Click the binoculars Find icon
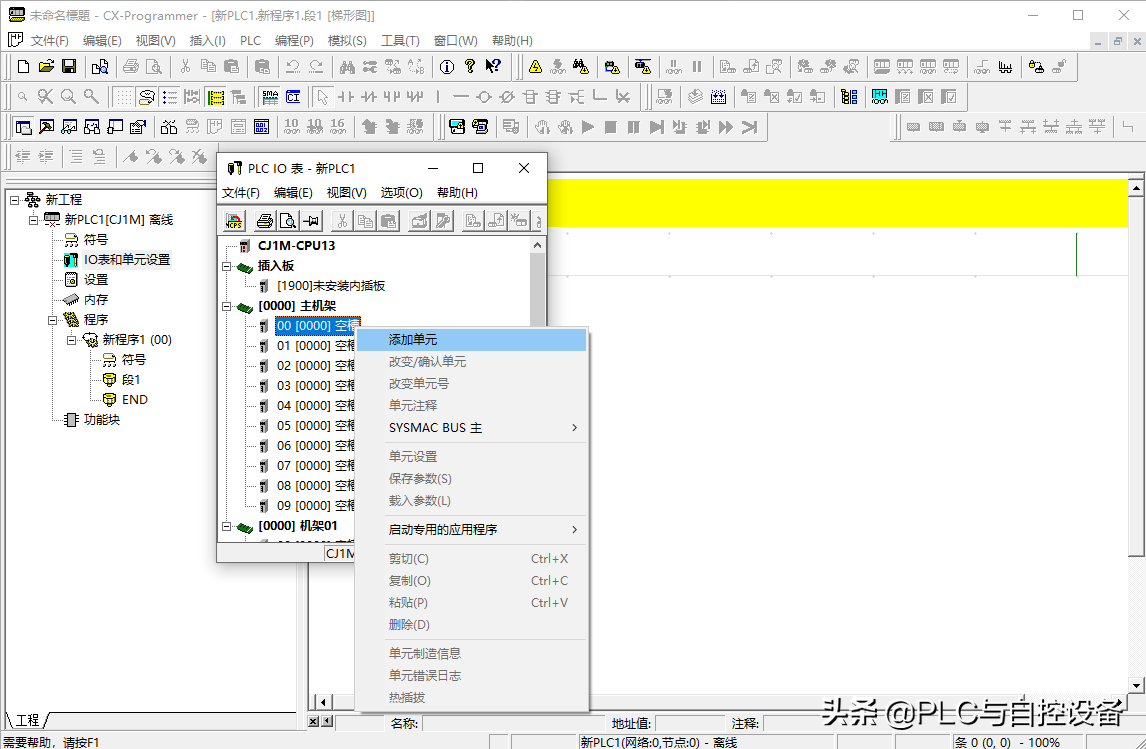 [347, 67]
